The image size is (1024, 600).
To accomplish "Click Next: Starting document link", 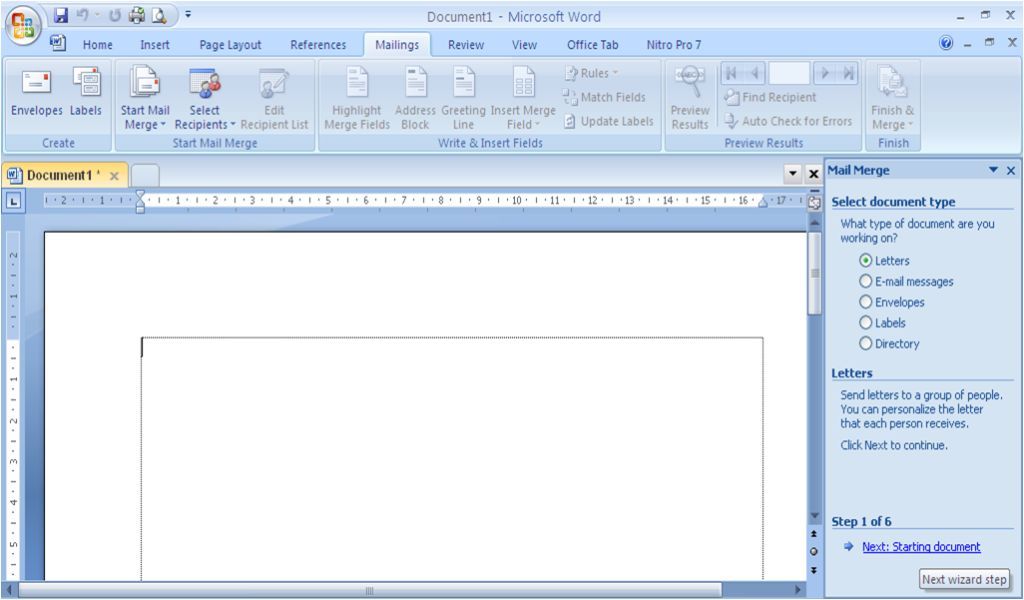I will (x=921, y=547).
